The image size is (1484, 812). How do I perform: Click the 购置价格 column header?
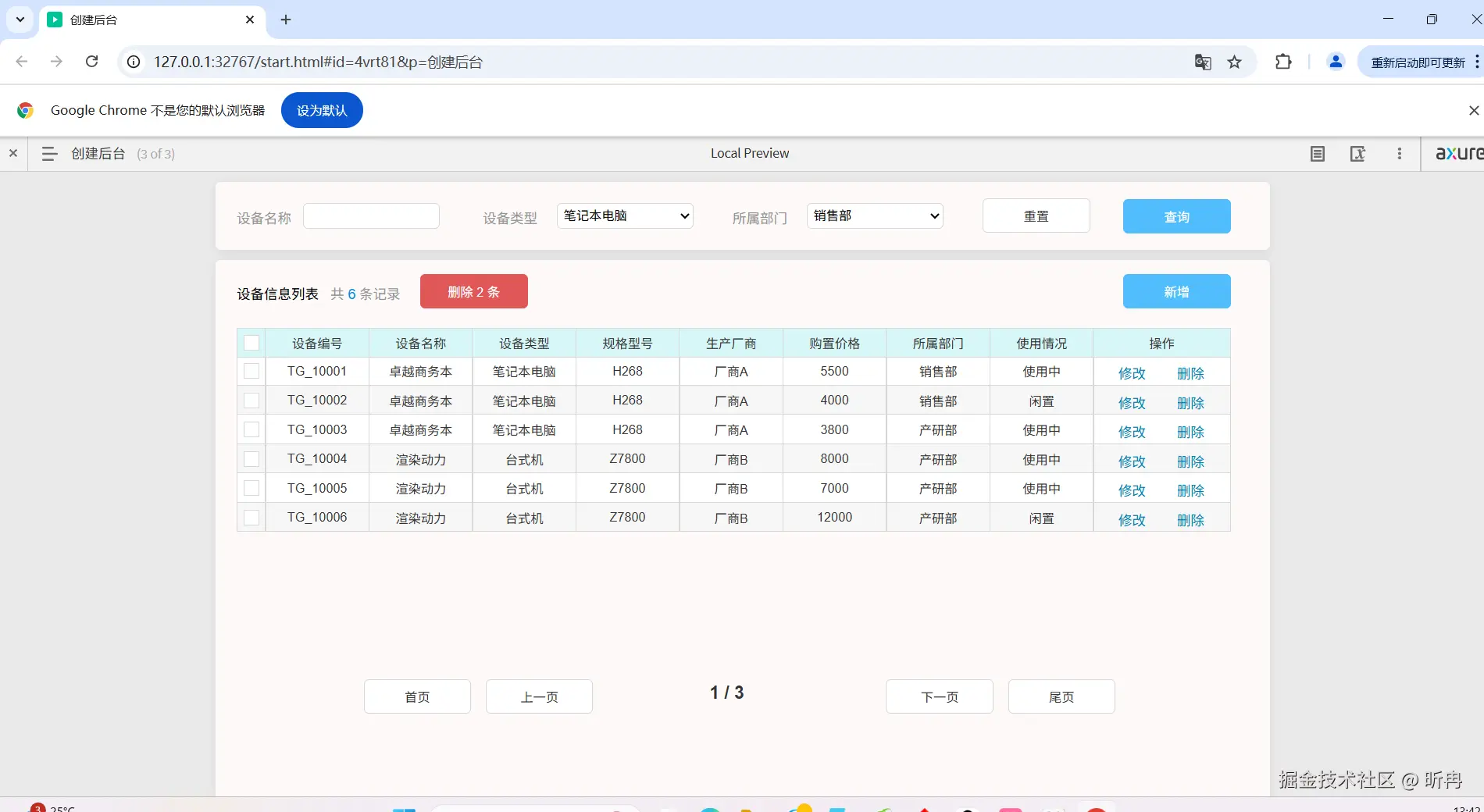[x=834, y=343]
